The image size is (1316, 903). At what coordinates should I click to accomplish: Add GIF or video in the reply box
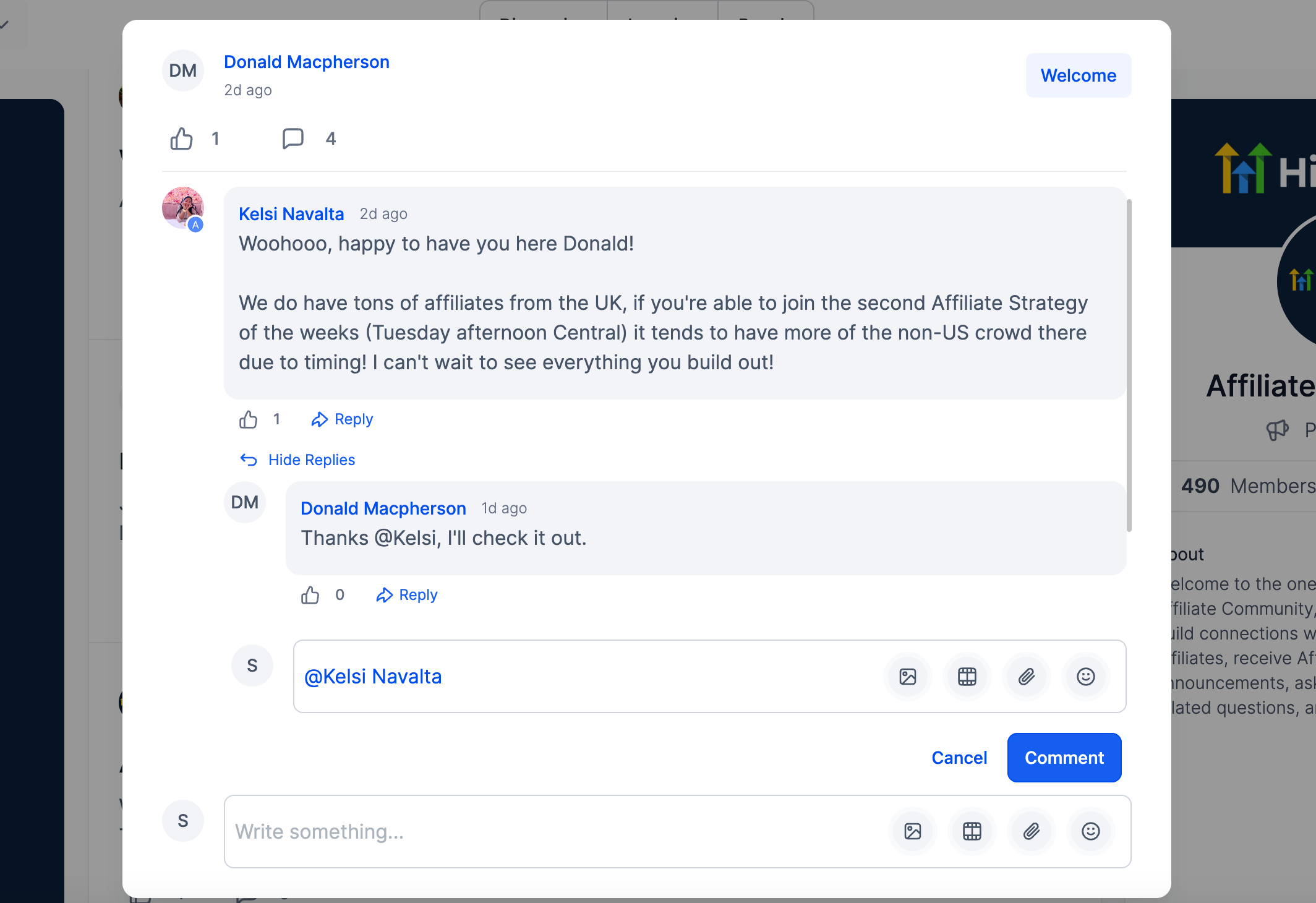click(x=967, y=677)
